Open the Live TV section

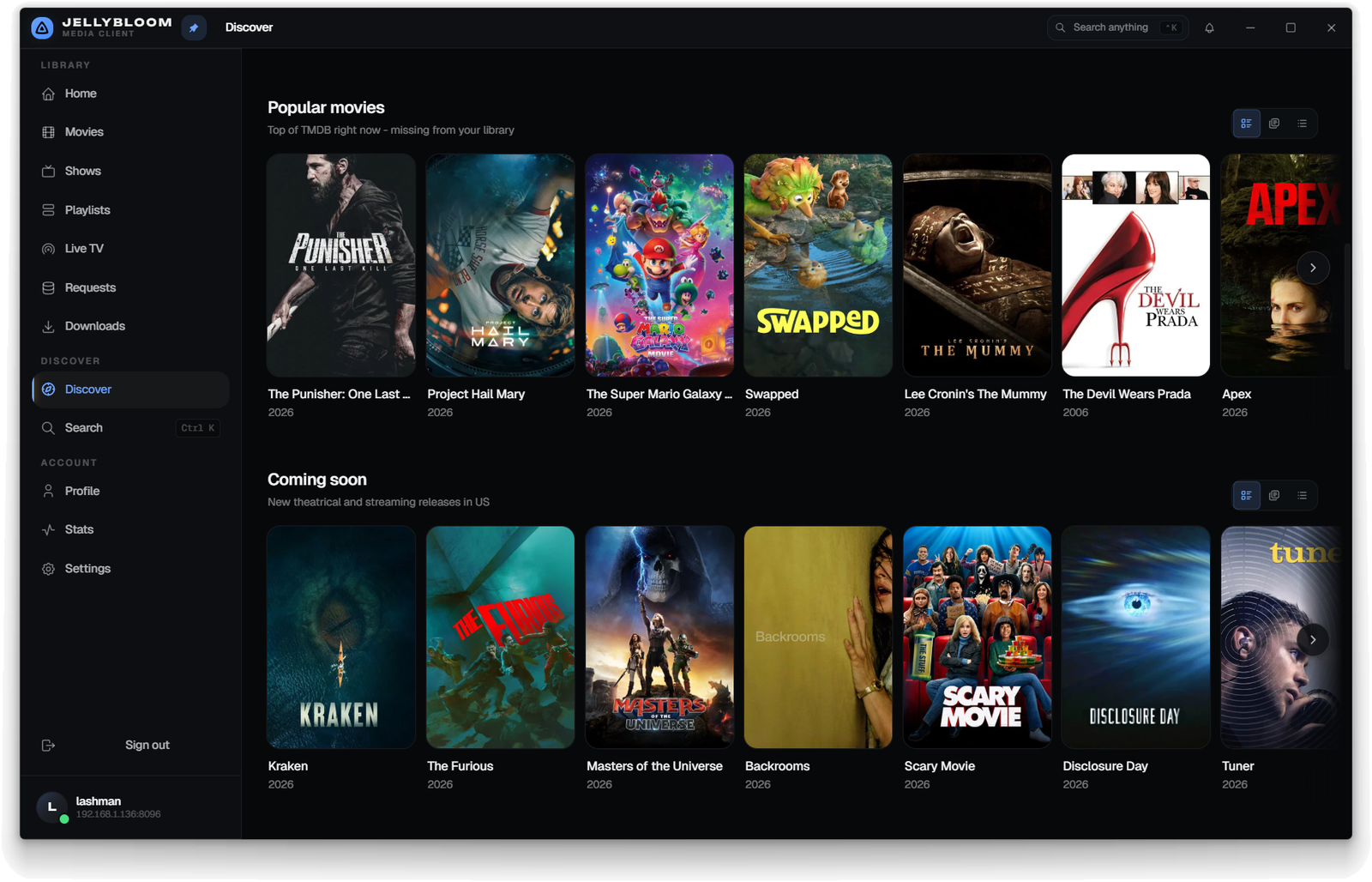[130, 249]
